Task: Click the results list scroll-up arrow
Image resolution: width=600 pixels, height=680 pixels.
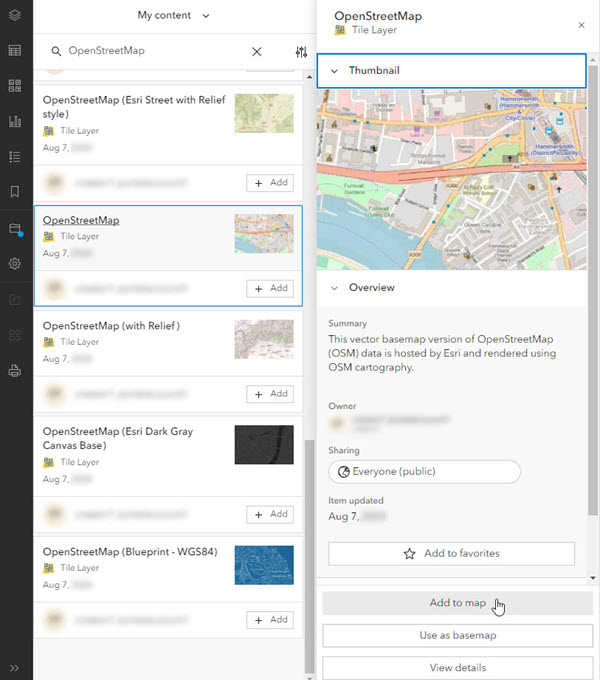Action: tap(309, 77)
